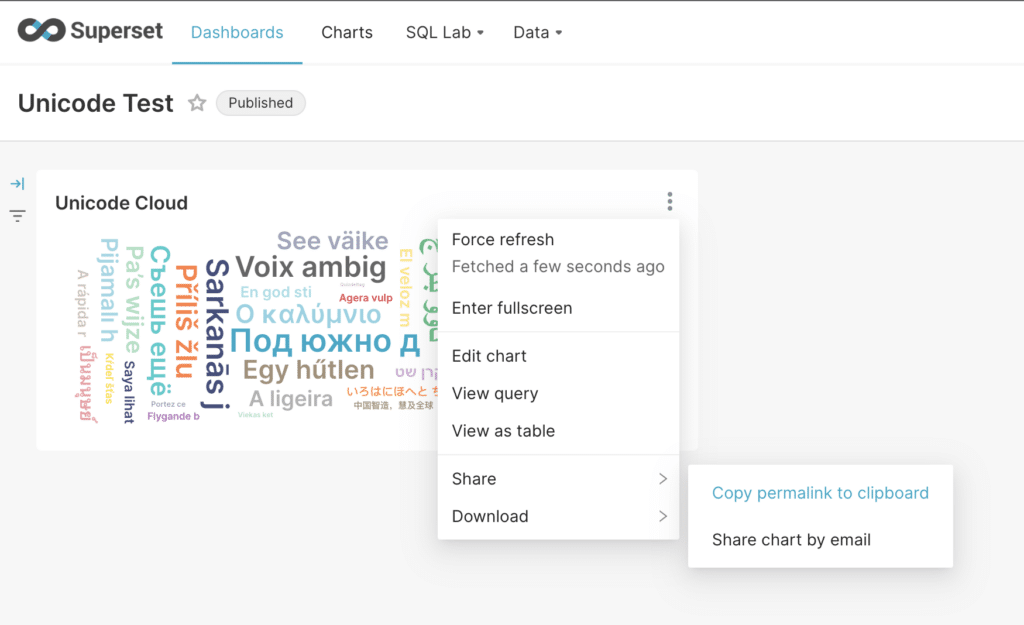Image resolution: width=1024 pixels, height=625 pixels.
Task: Open the Unicode Cloud chart three-dot menu
Action: click(x=669, y=201)
